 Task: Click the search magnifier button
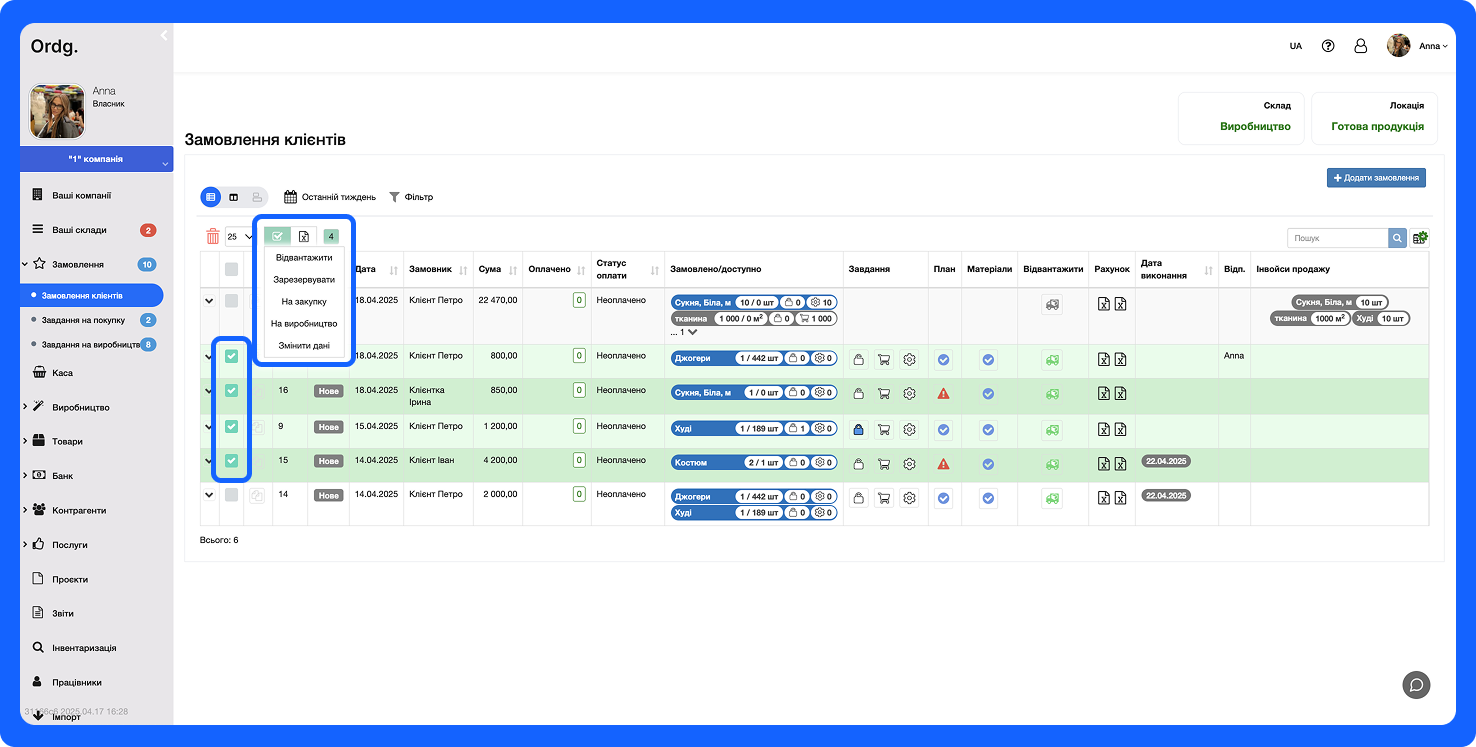(1397, 238)
